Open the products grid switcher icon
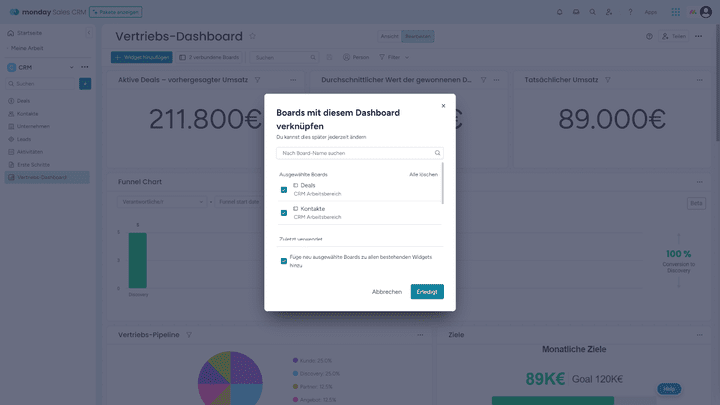This screenshot has width=720, height=405. click(x=675, y=12)
